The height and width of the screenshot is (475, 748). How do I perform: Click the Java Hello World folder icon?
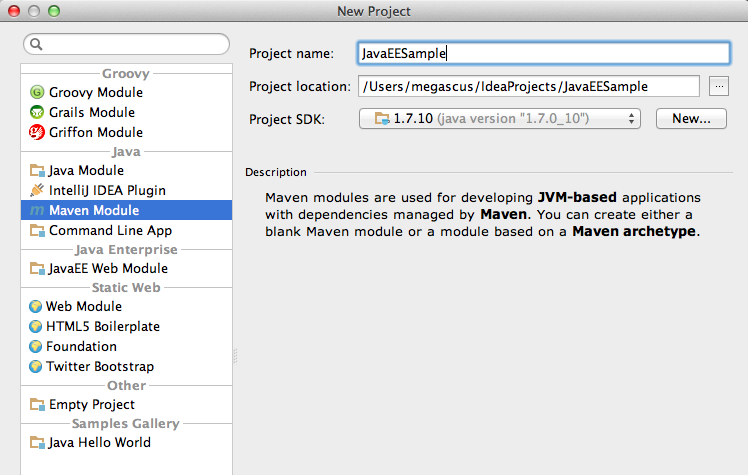click(x=37, y=443)
